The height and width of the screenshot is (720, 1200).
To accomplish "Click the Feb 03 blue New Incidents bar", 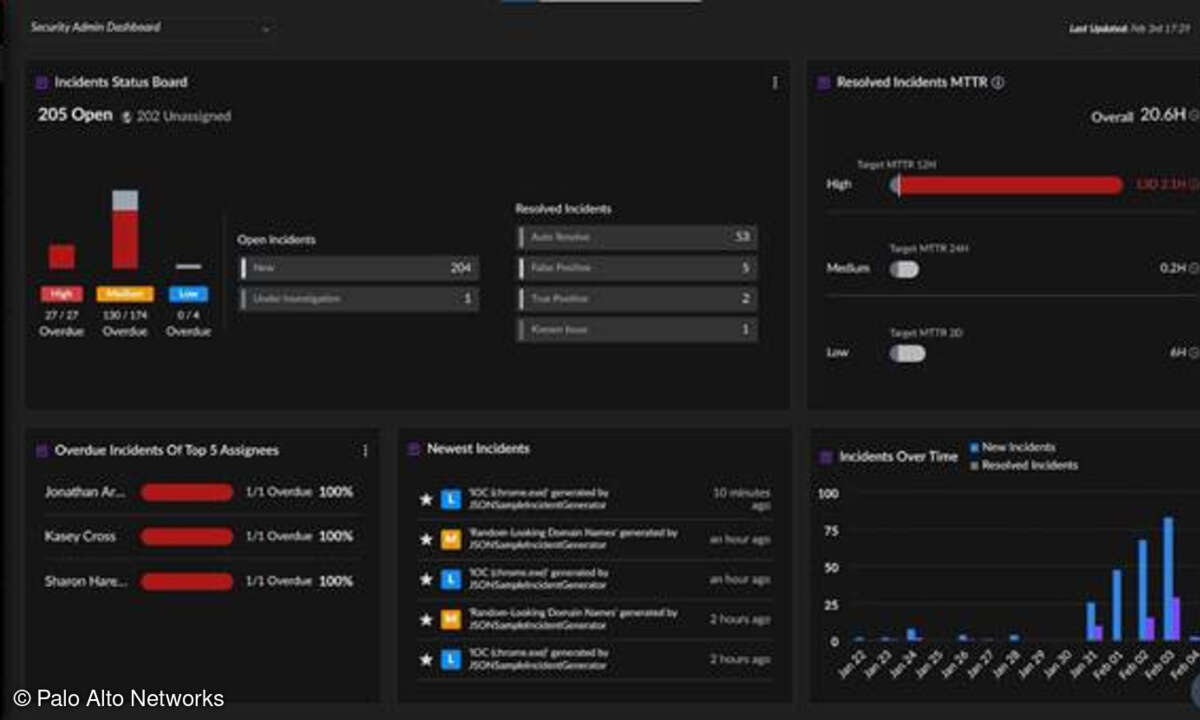I will coord(1167,579).
